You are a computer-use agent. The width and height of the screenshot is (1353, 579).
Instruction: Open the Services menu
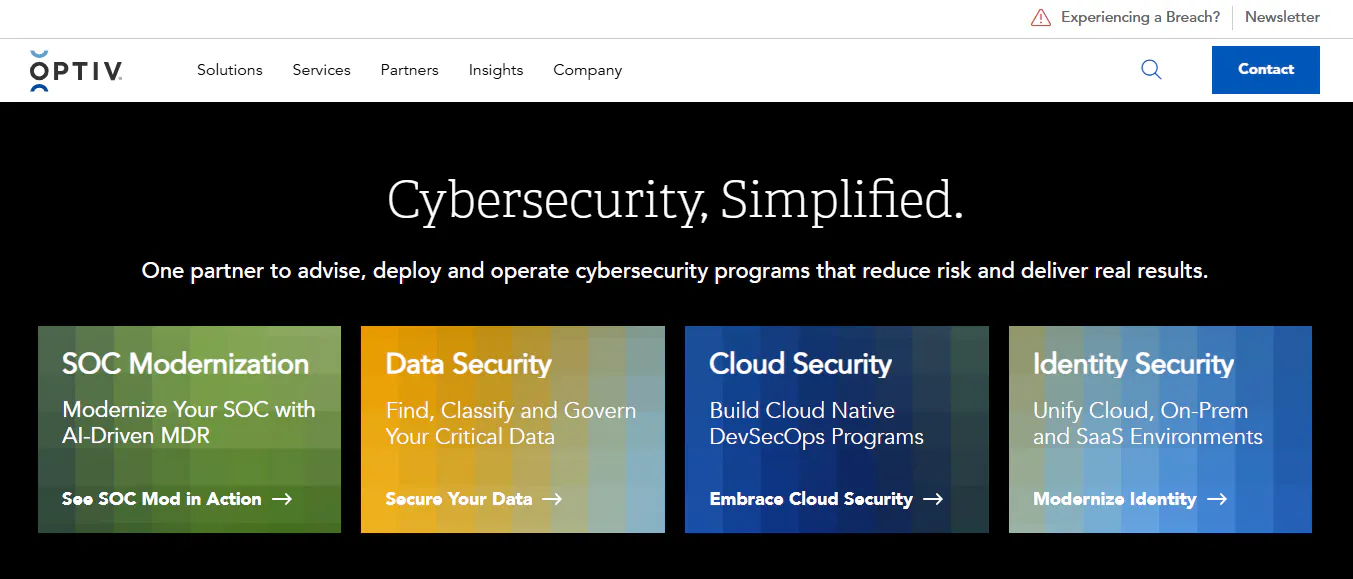[x=321, y=70]
